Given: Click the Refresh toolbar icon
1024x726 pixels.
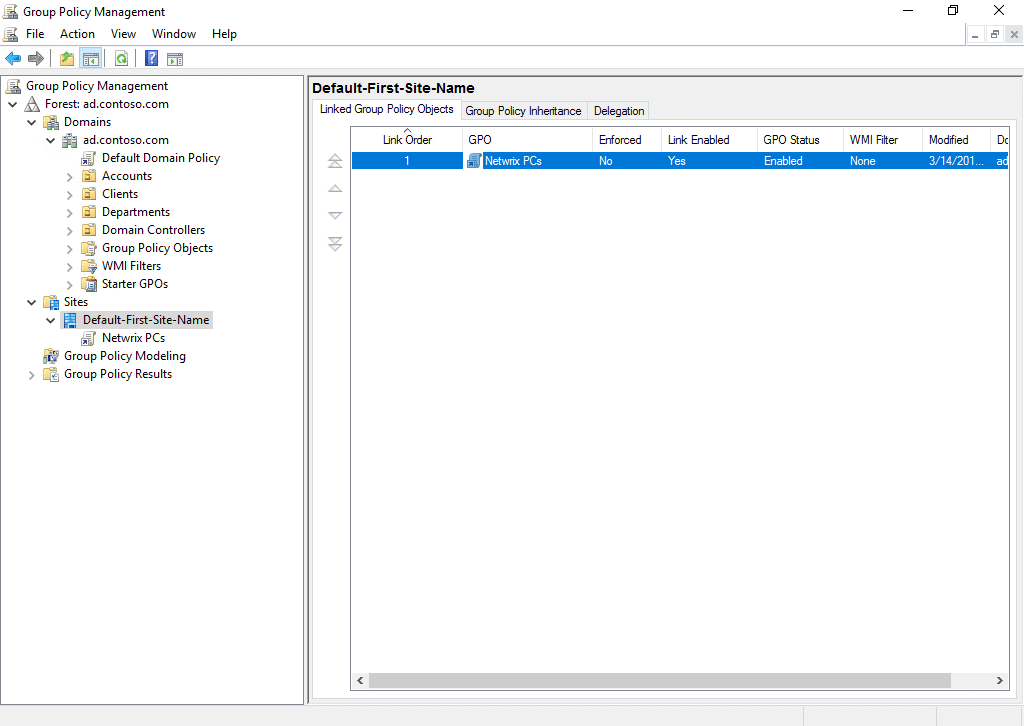Looking at the screenshot, I should (x=121, y=59).
